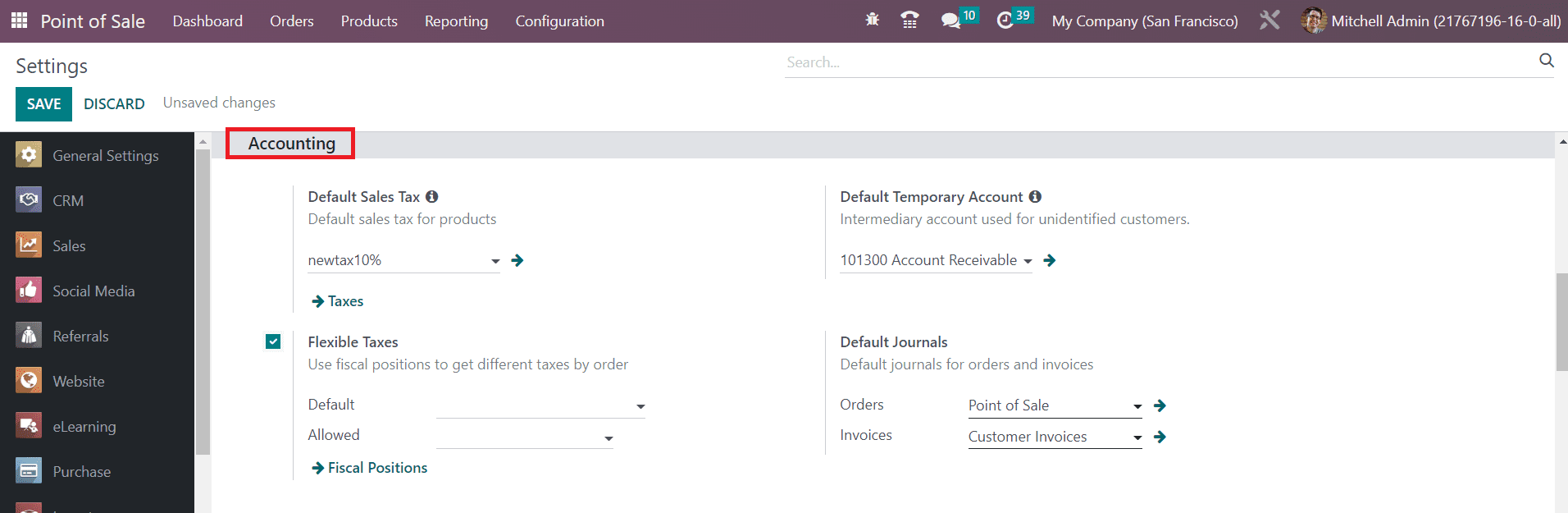Open the Configuration menu
The image size is (1568, 513).
(x=559, y=21)
